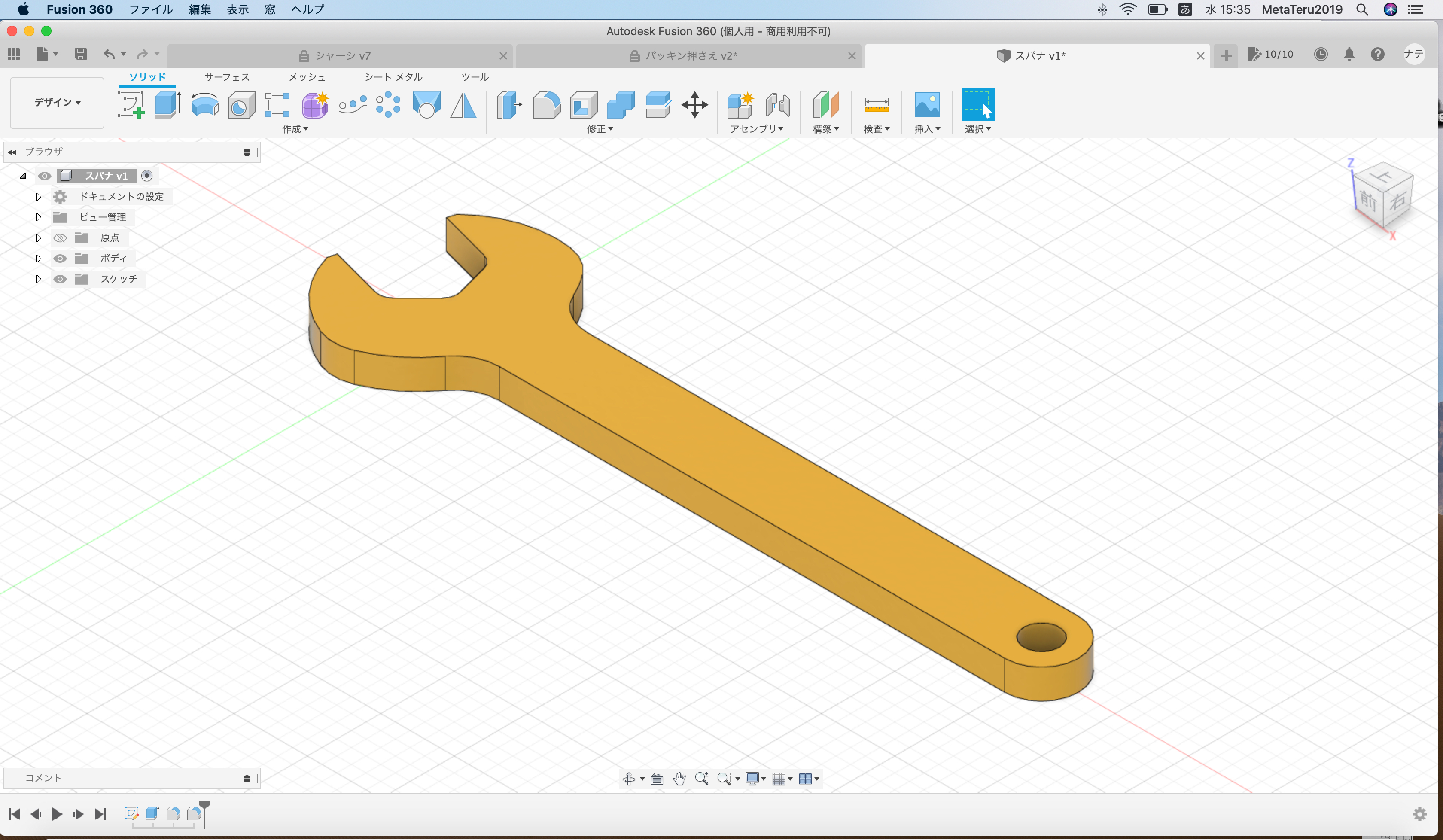Toggle visibility of スケッチ folder
The width and height of the screenshot is (1443, 840).
(x=60, y=279)
